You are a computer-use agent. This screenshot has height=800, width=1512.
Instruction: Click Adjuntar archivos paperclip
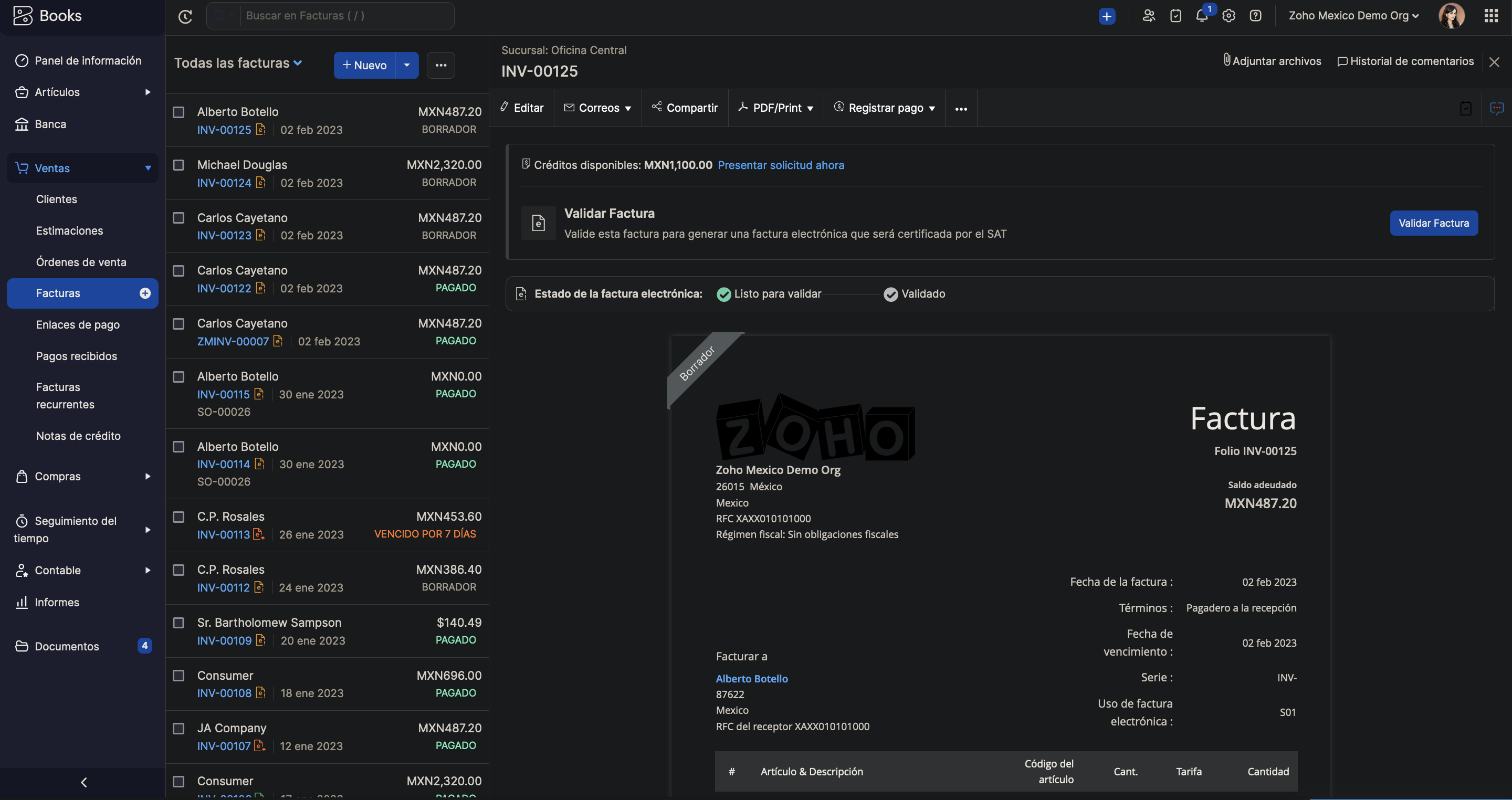tap(1272, 61)
